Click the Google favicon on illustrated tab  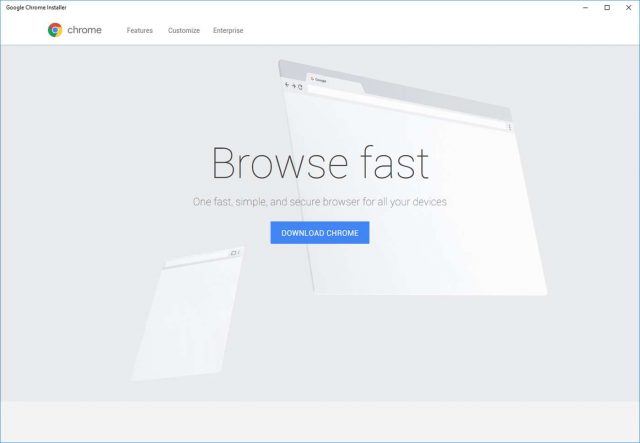312,78
